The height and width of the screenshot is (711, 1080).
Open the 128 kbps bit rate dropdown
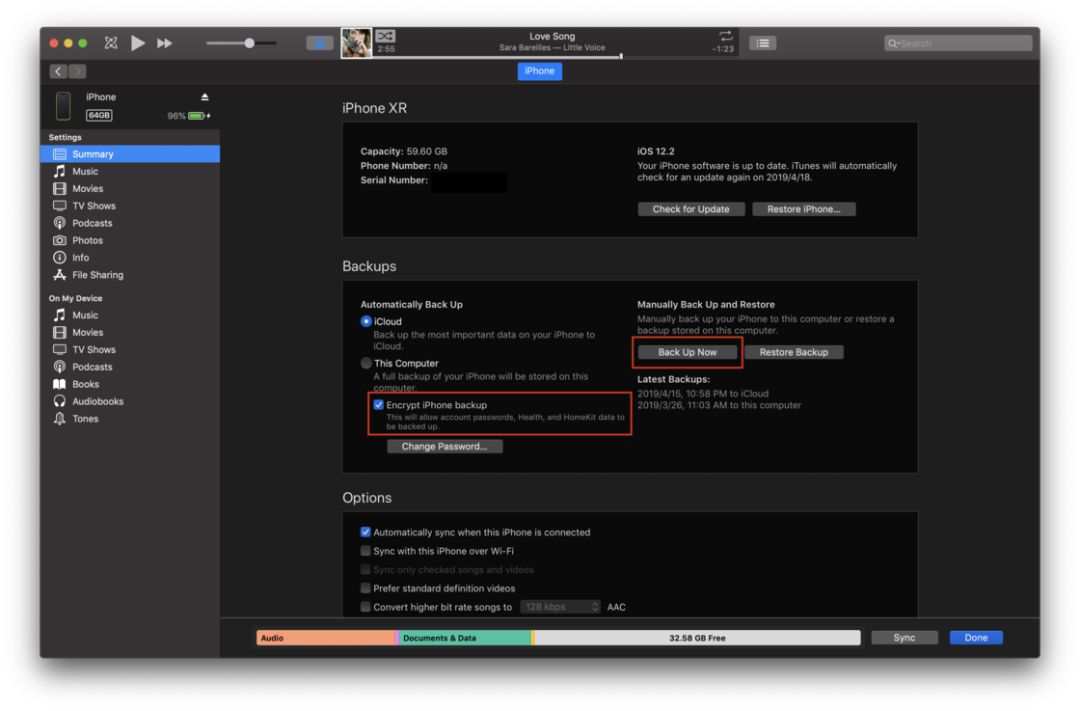pos(561,606)
